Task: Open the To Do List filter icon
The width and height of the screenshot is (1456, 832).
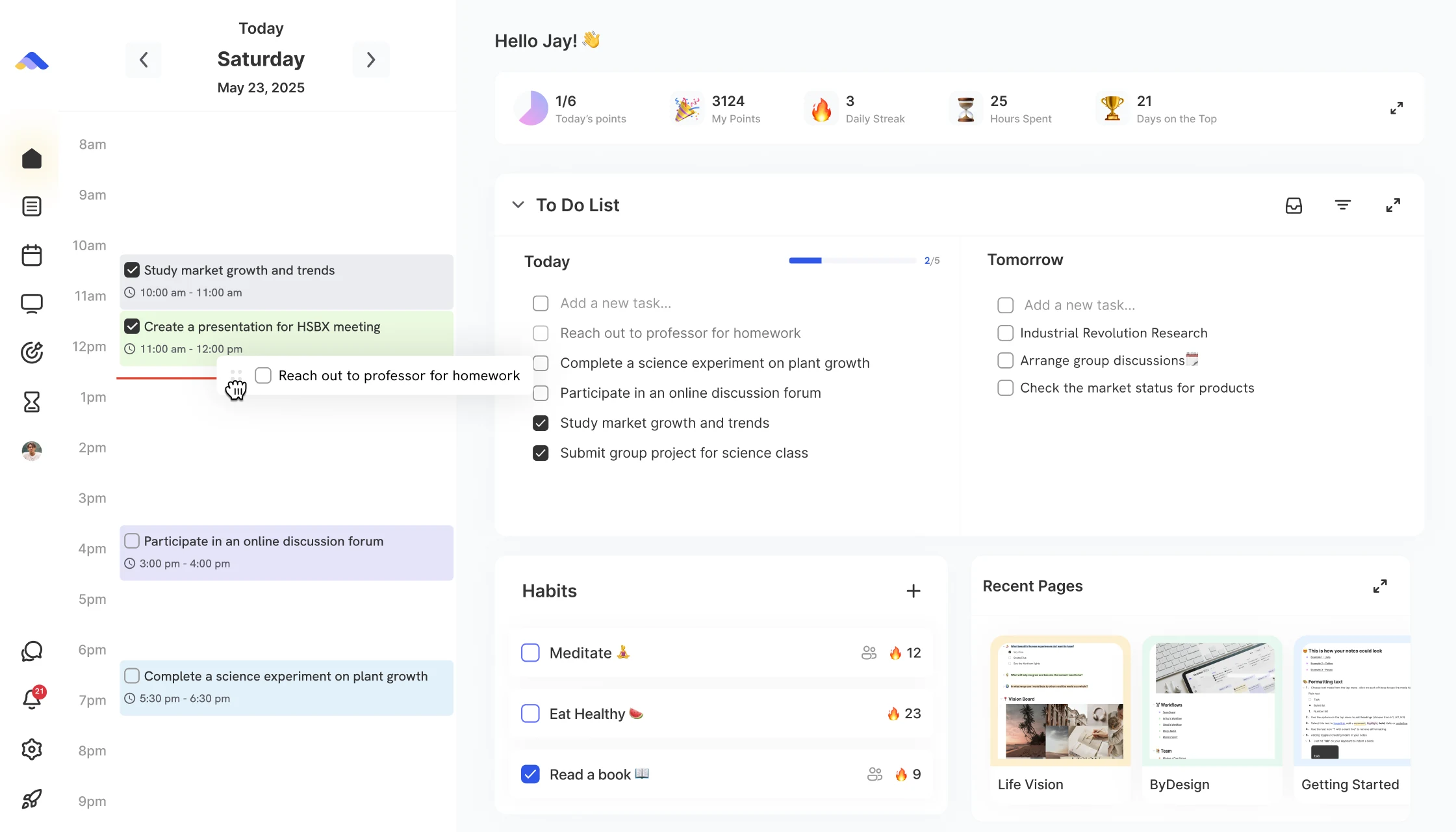Action: [1343, 205]
